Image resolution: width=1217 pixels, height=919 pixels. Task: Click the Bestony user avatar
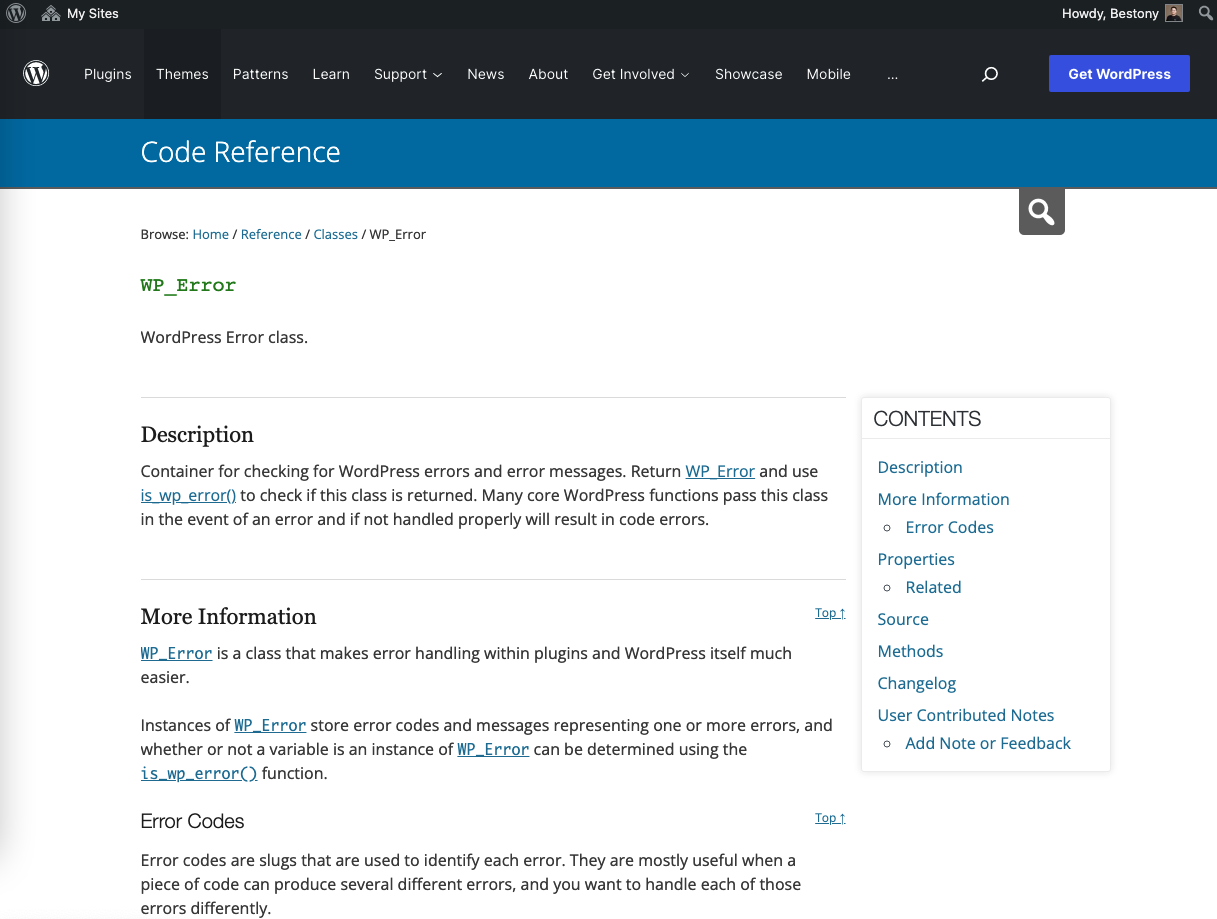[x=1174, y=13]
